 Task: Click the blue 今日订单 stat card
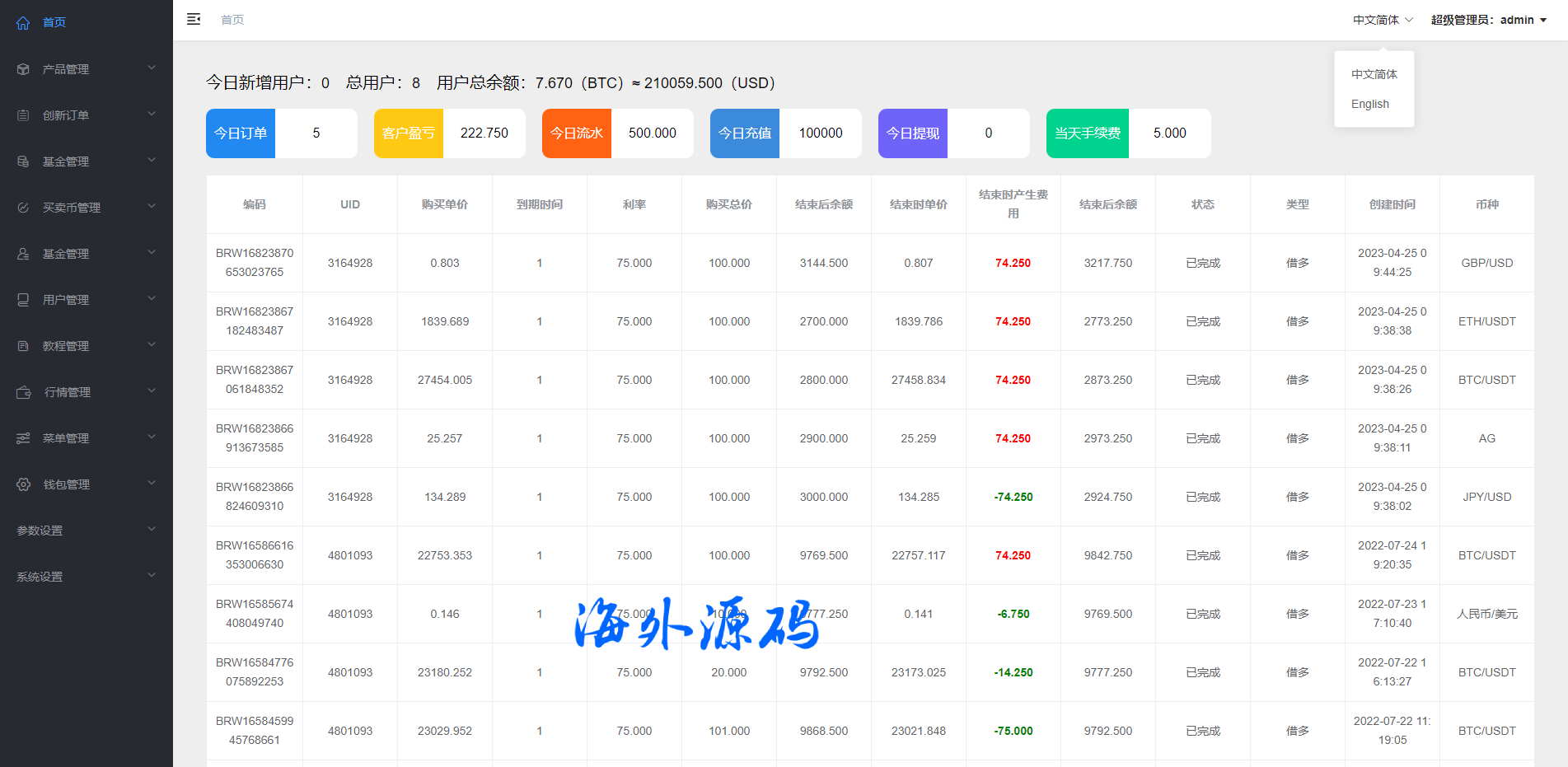pyautogui.click(x=241, y=133)
